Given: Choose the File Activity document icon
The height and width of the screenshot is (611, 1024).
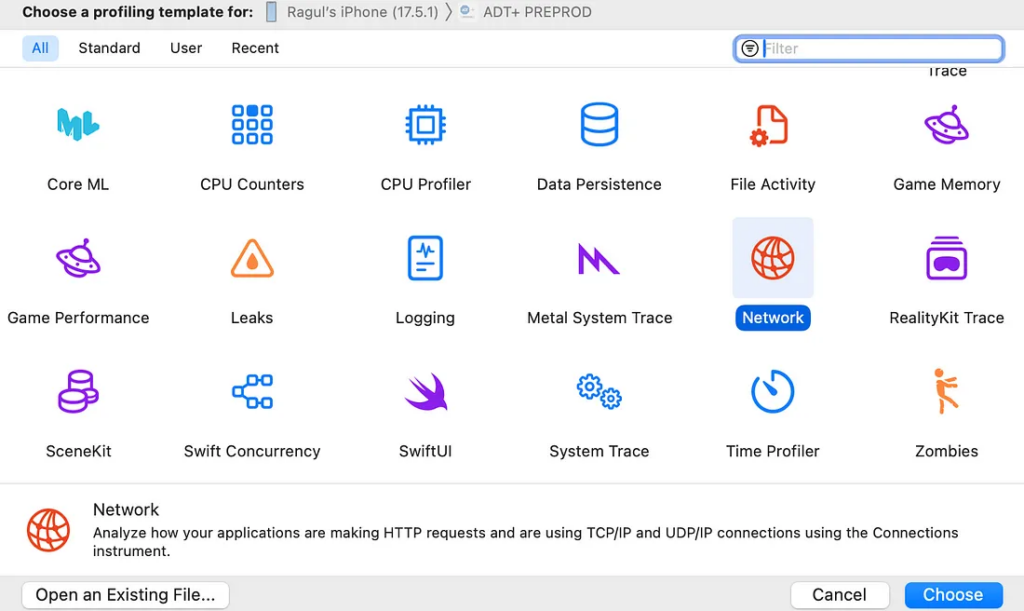Looking at the screenshot, I should click(769, 125).
